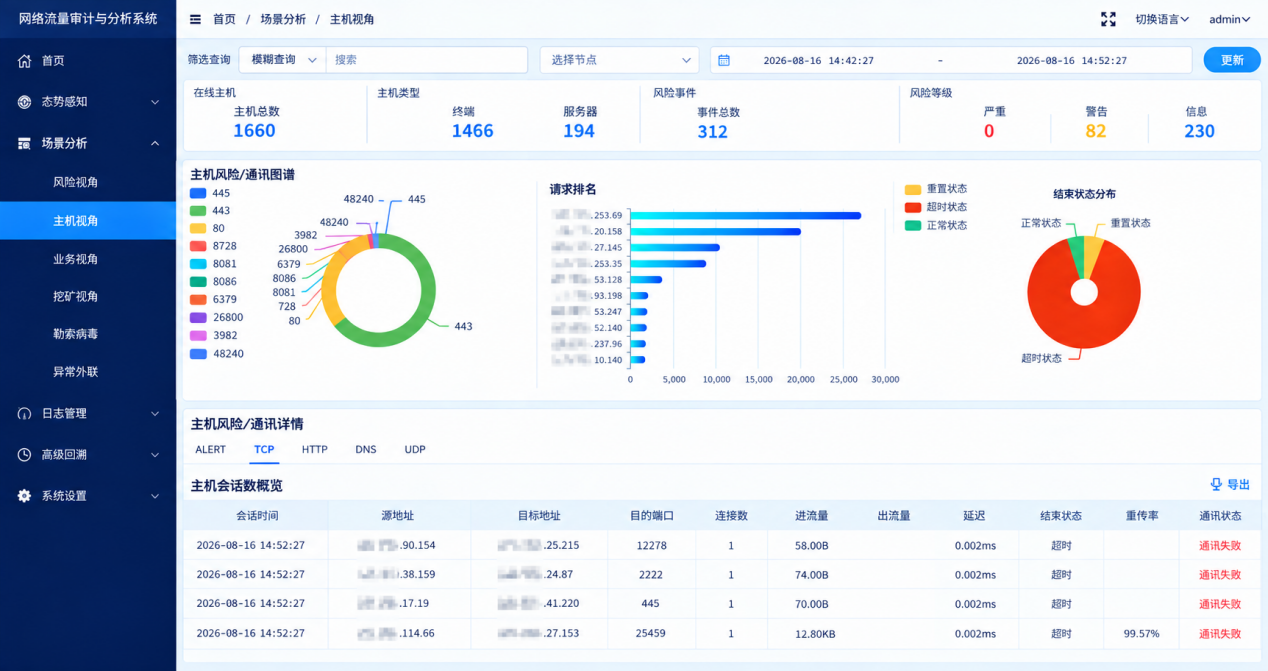Click the end date 14:52:27 field

pos(1072,60)
